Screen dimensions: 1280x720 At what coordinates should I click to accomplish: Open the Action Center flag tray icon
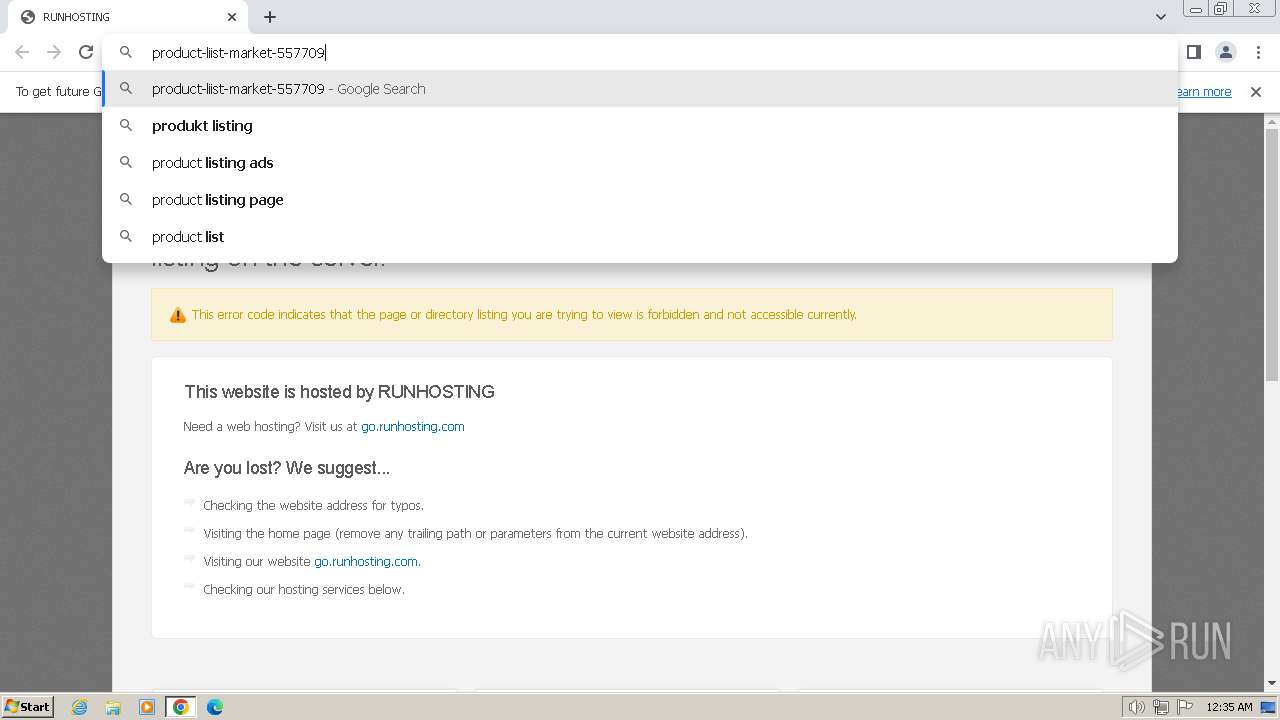click(1185, 707)
